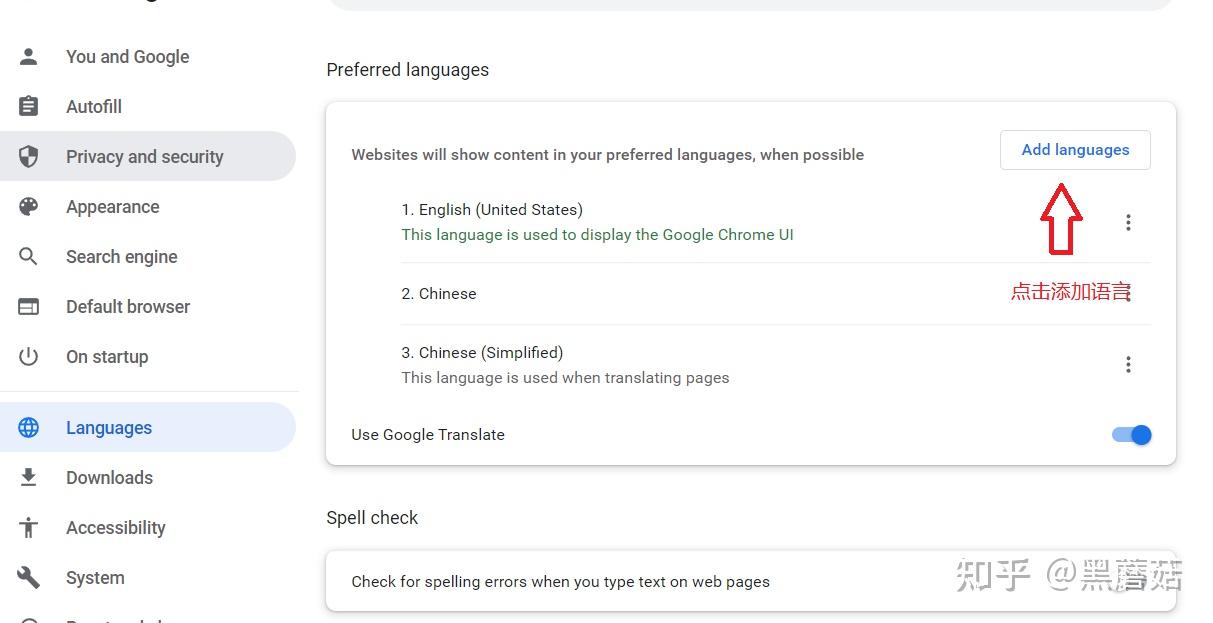Click the Accessibility figure icon
This screenshot has width=1213, height=623.
pos(29,528)
